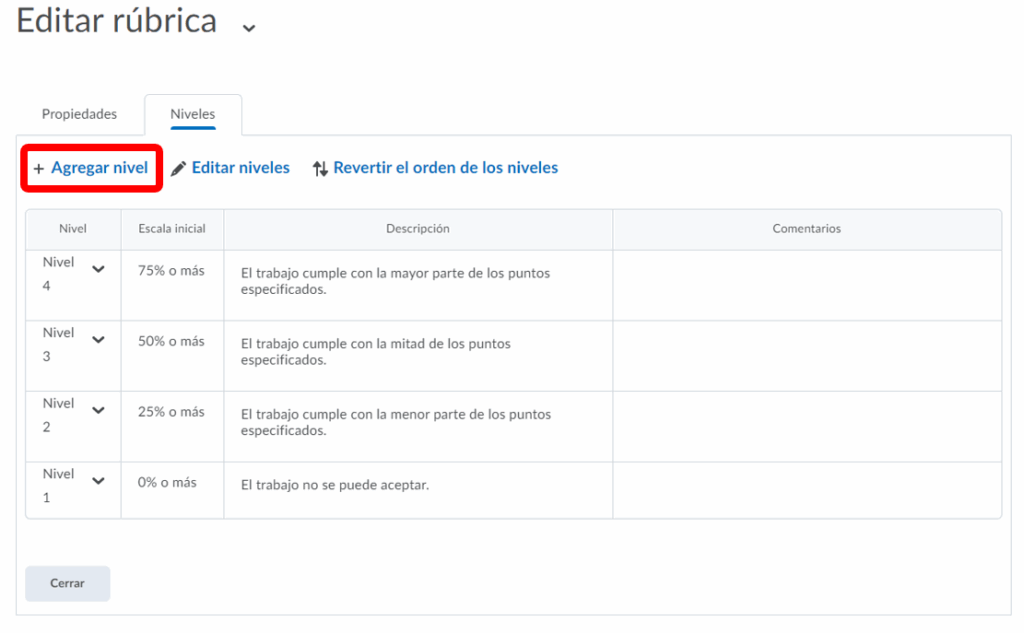Open the Editar niveles link
This screenshot has width=1024, height=633.
[x=240, y=168]
